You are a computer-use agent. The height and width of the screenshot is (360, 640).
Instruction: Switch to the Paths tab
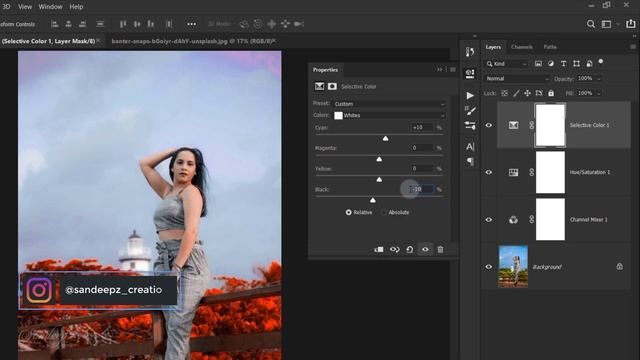(x=550, y=47)
